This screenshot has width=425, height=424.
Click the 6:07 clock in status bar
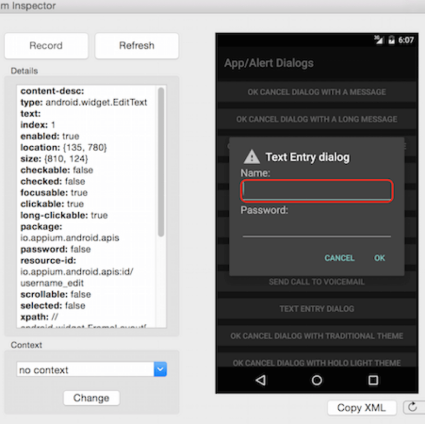(x=406, y=40)
